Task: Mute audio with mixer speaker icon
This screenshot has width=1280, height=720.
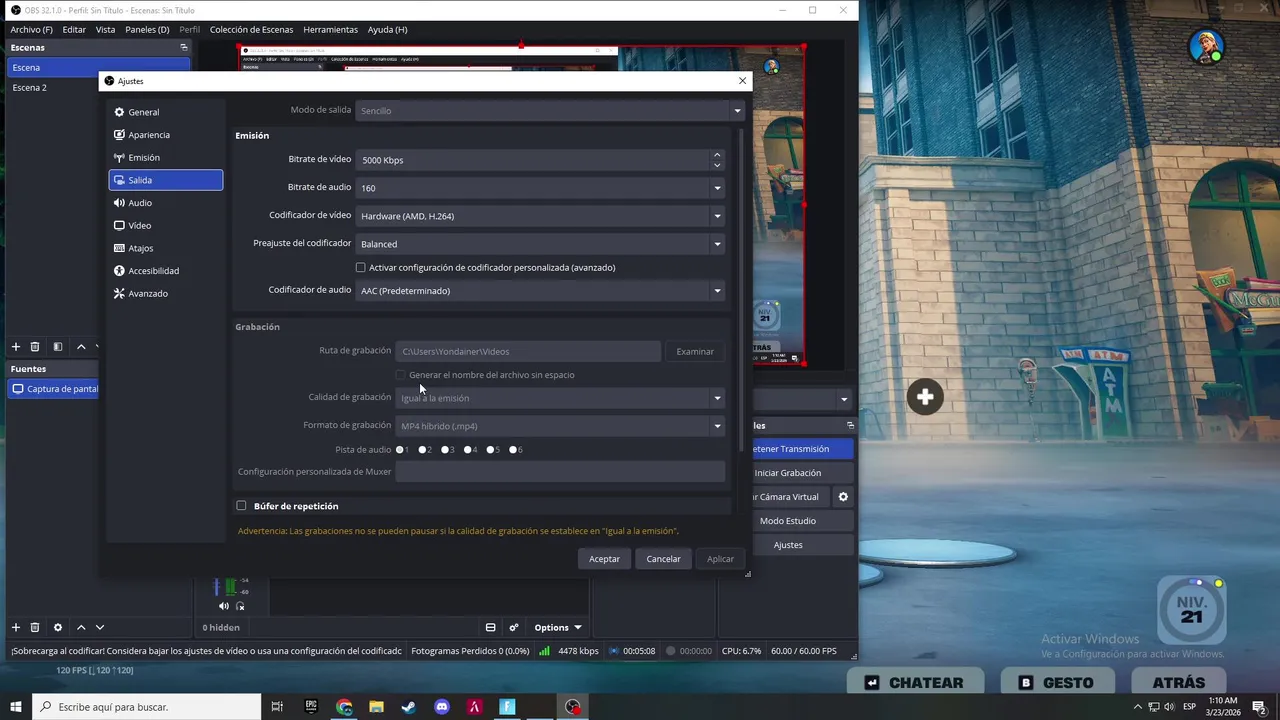Action: [223, 606]
